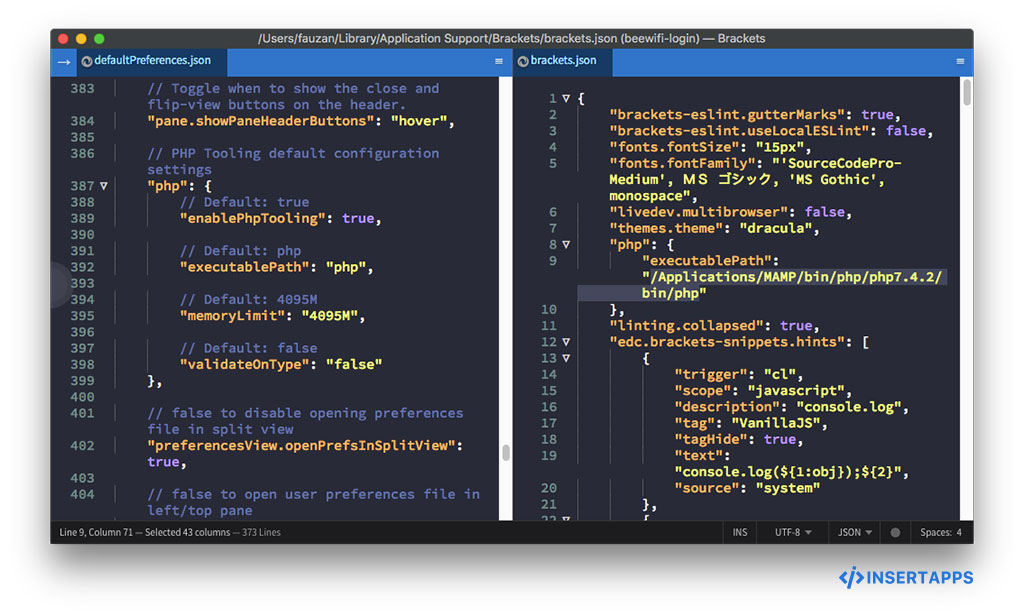Click "fonts.fontFamily" key text
The height and width of the screenshot is (616, 1024).
pyautogui.click(x=682, y=163)
